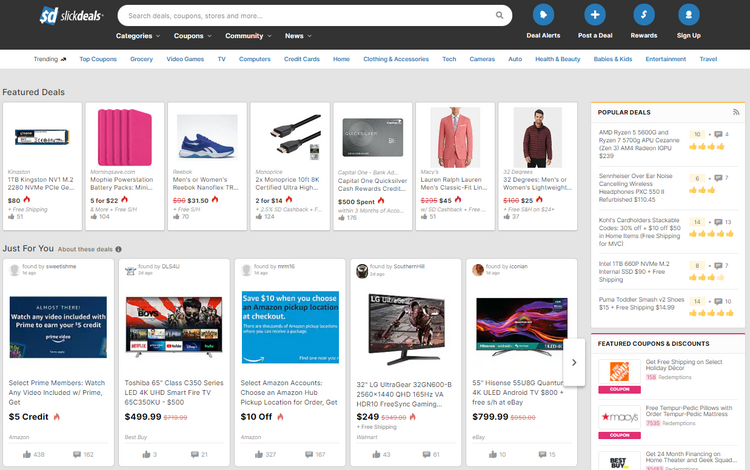Open Kohl's Cardholders Stackable Codes deal

640,232
